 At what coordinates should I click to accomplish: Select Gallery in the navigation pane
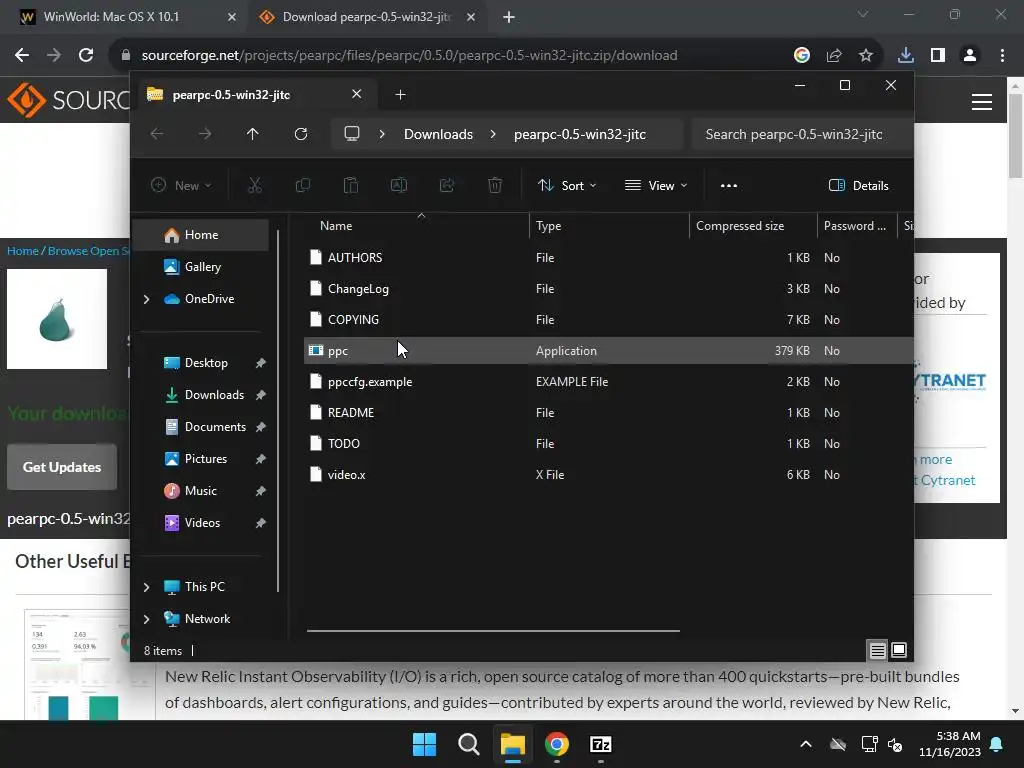click(200, 267)
